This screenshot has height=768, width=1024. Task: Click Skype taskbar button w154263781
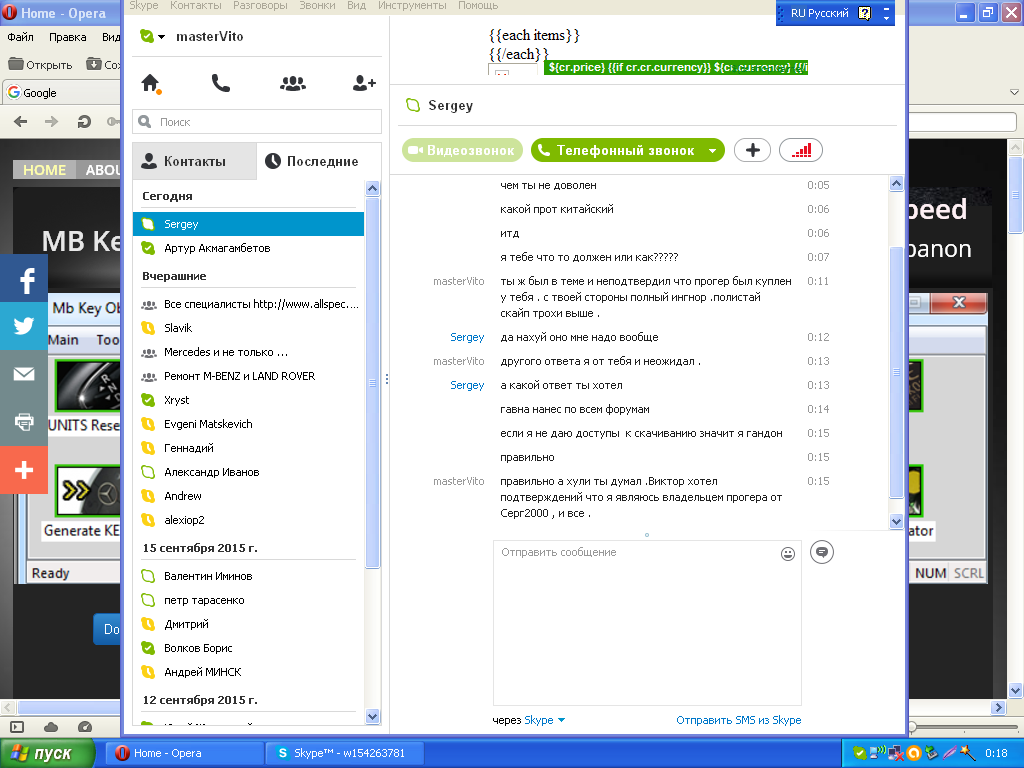click(344, 753)
